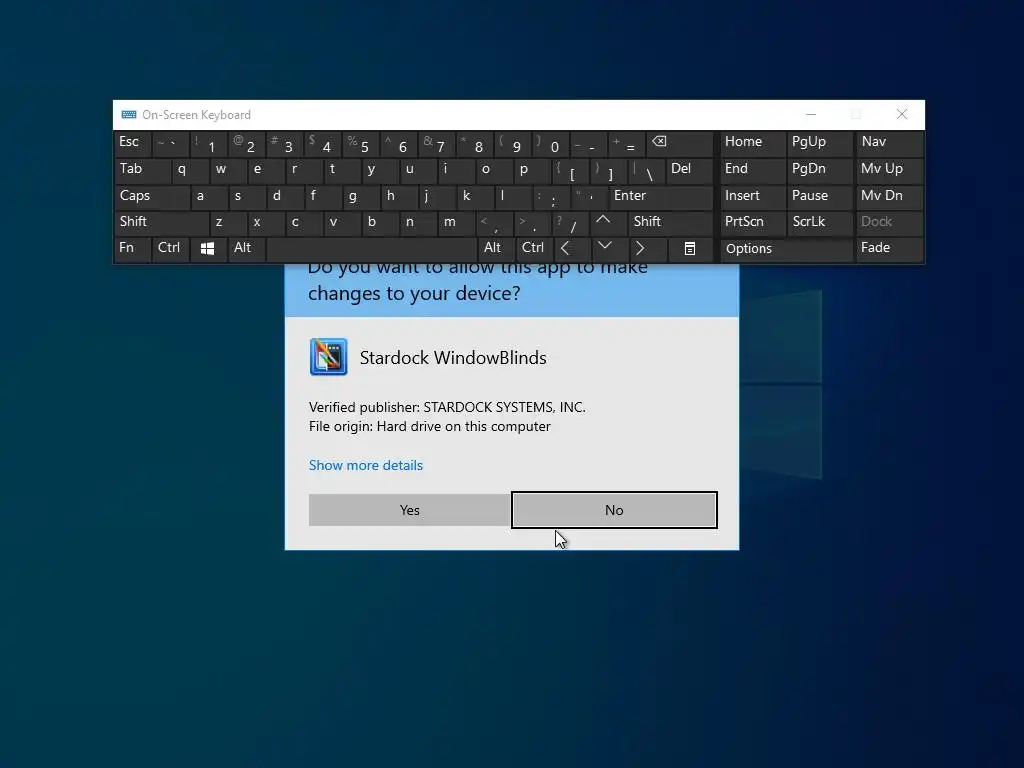Screen dimensions: 1024x768
Task: Click Yes to allow Stardock WindowBlinds
Action: tap(409, 510)
